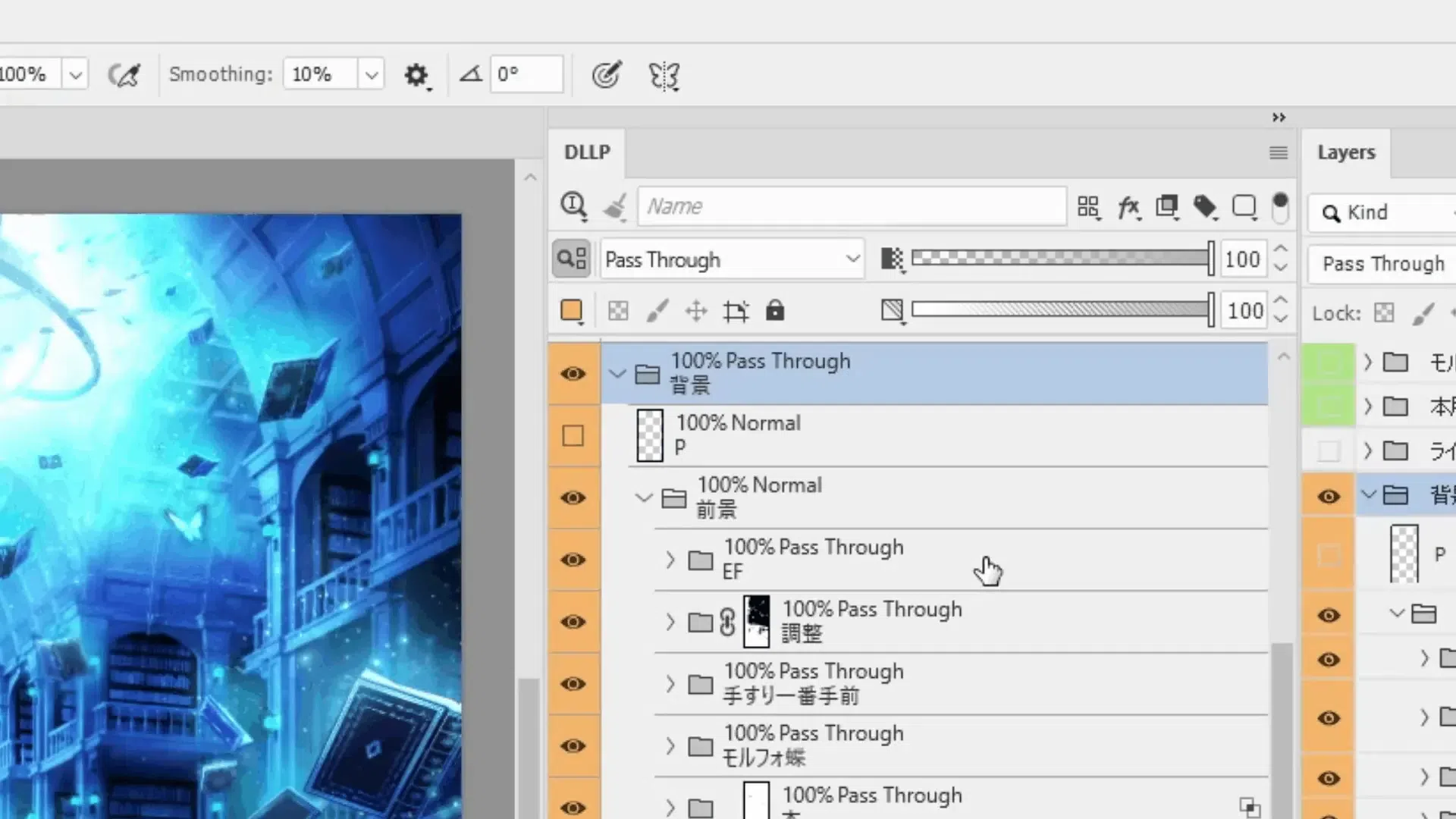This screenshot has width=1456, height=819.
Task: Filter layers by fx effects
Action: [x=1128, y=206]
